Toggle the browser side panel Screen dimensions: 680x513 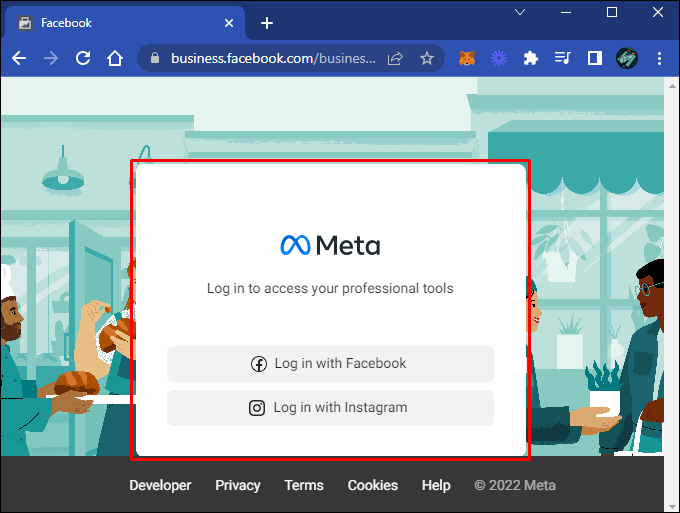[595, 58]
